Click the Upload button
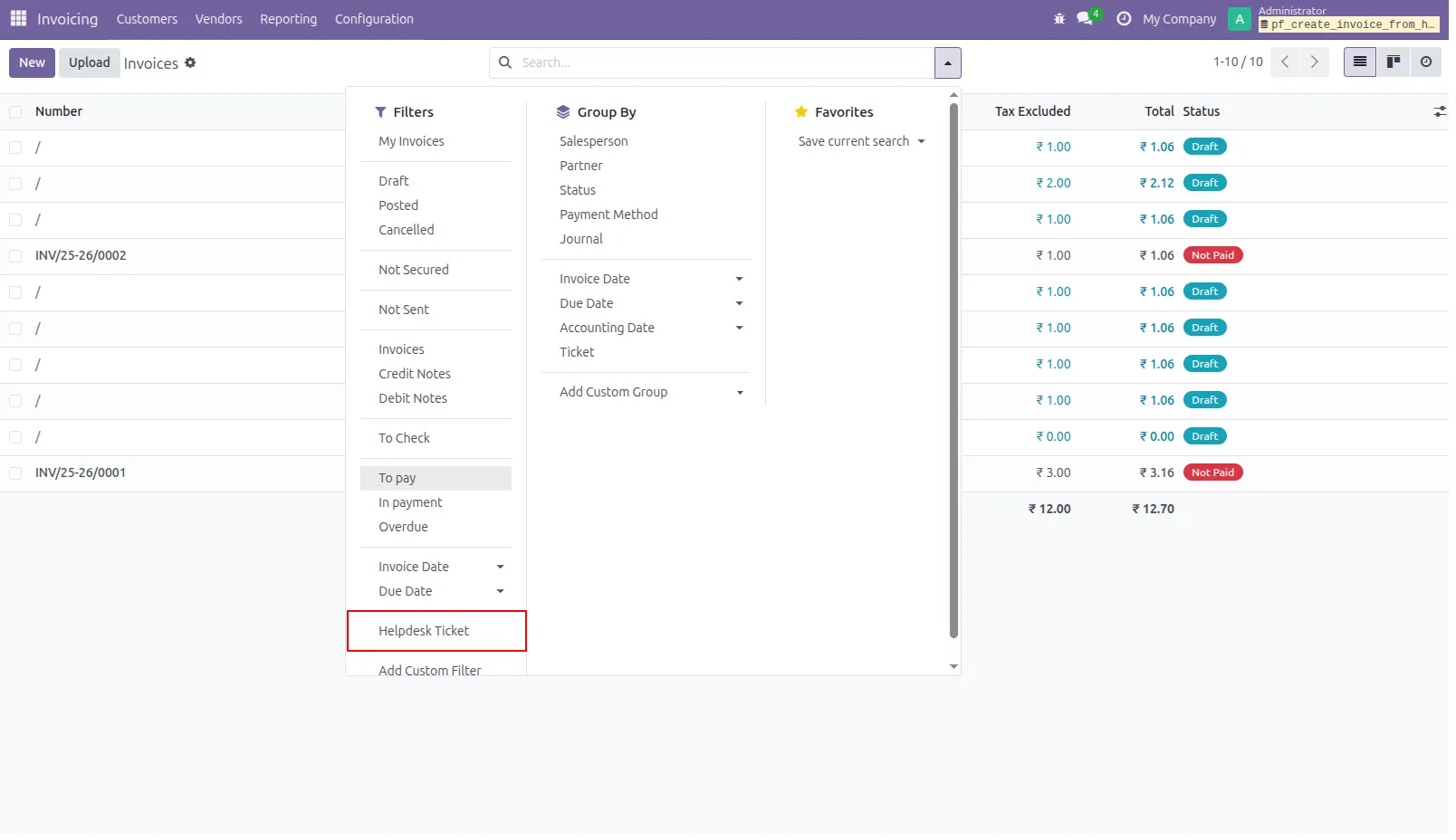Viewport: 1456px width, 840px height. tap(90, 62)
